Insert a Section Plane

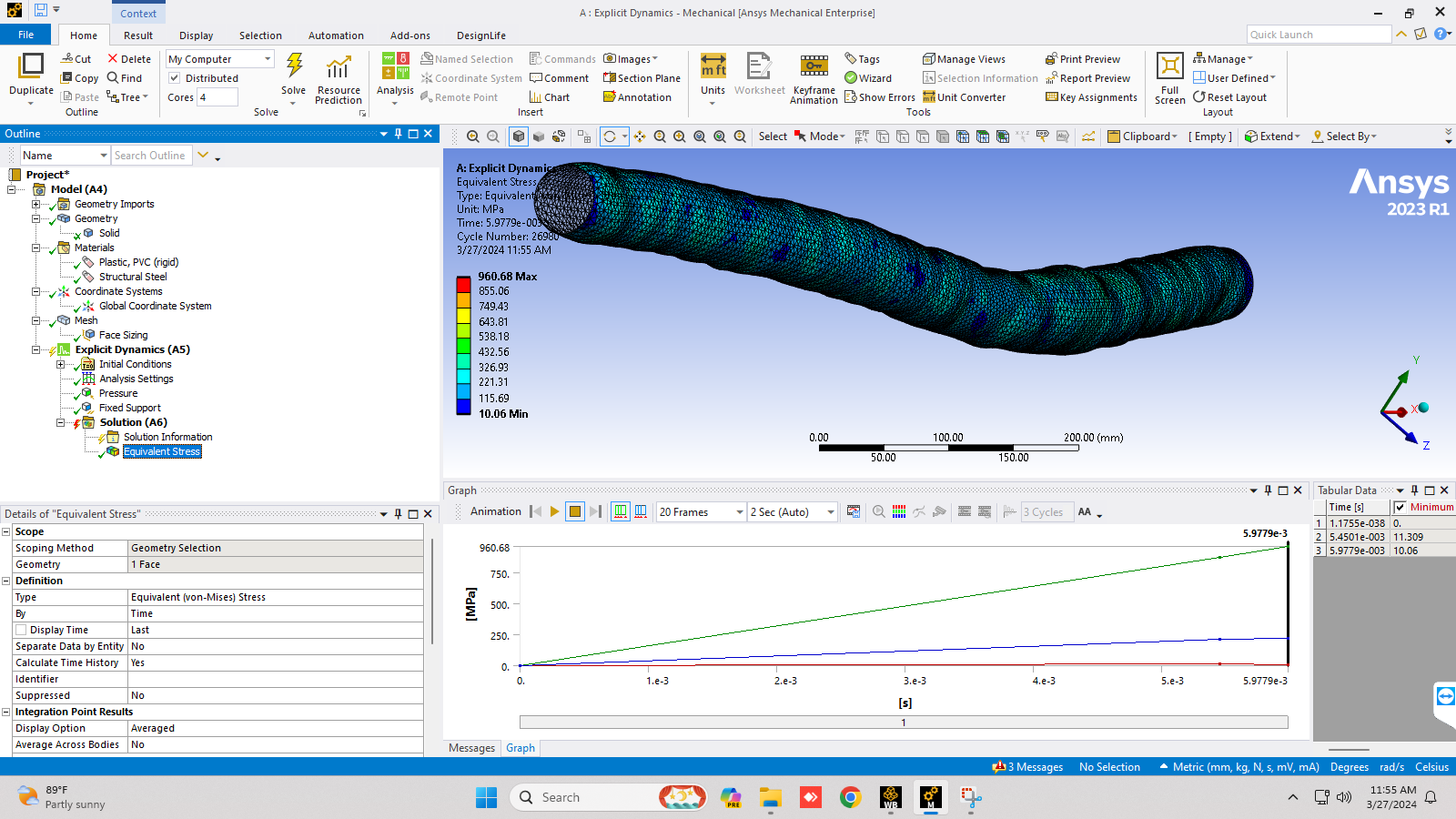point(642,78)
